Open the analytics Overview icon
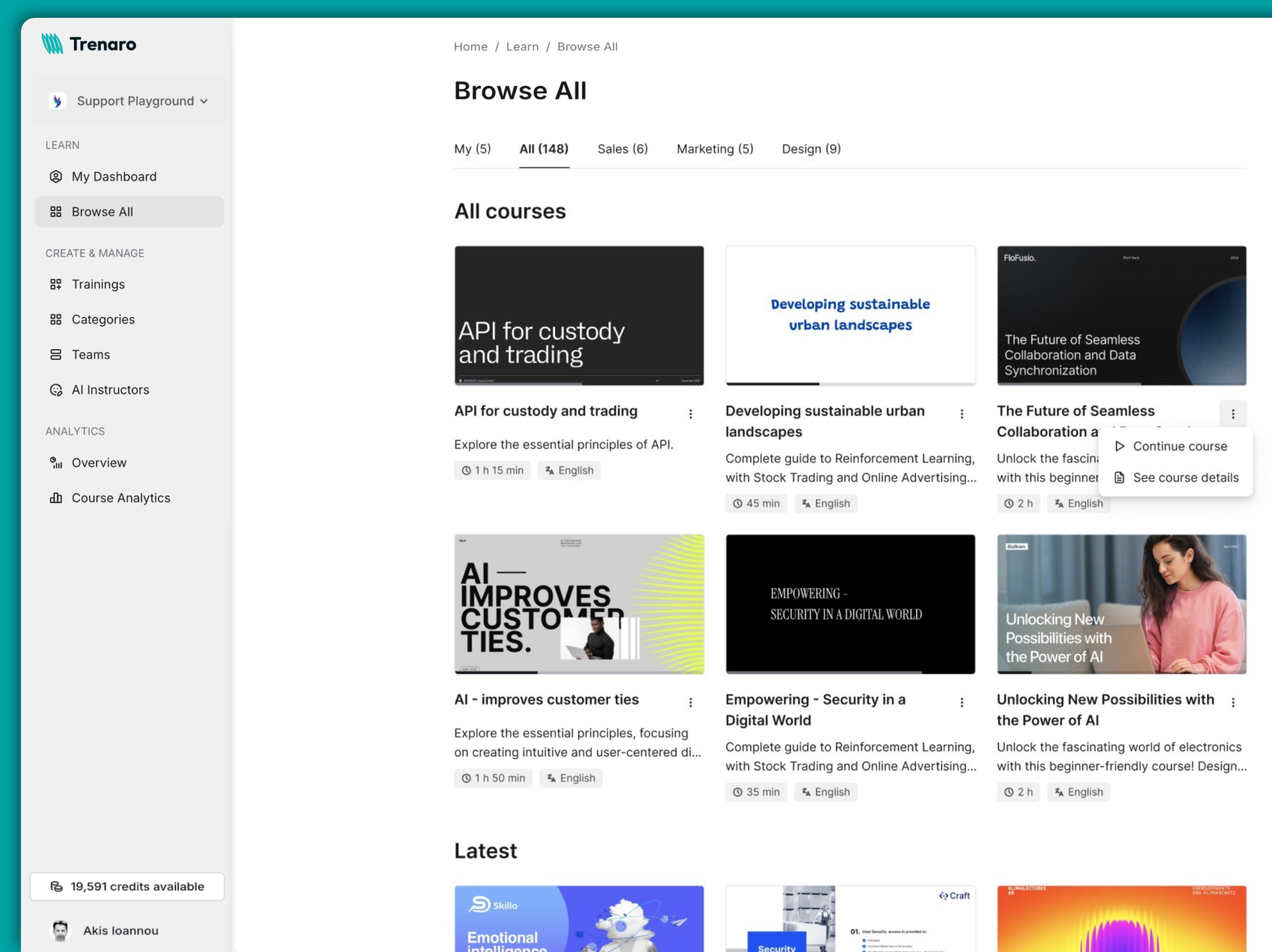Screen dimensions: 1272x952 (x=55, y=463)
